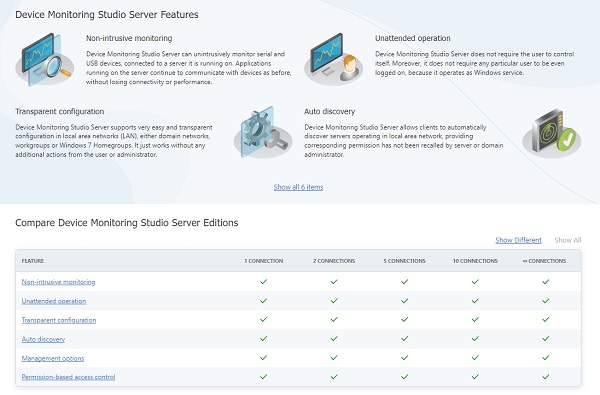This screenshot has width=600, height=395.
Task: Click Management options checkmark under 2 CONNECTIONS
Action: [x=334, y=357]
